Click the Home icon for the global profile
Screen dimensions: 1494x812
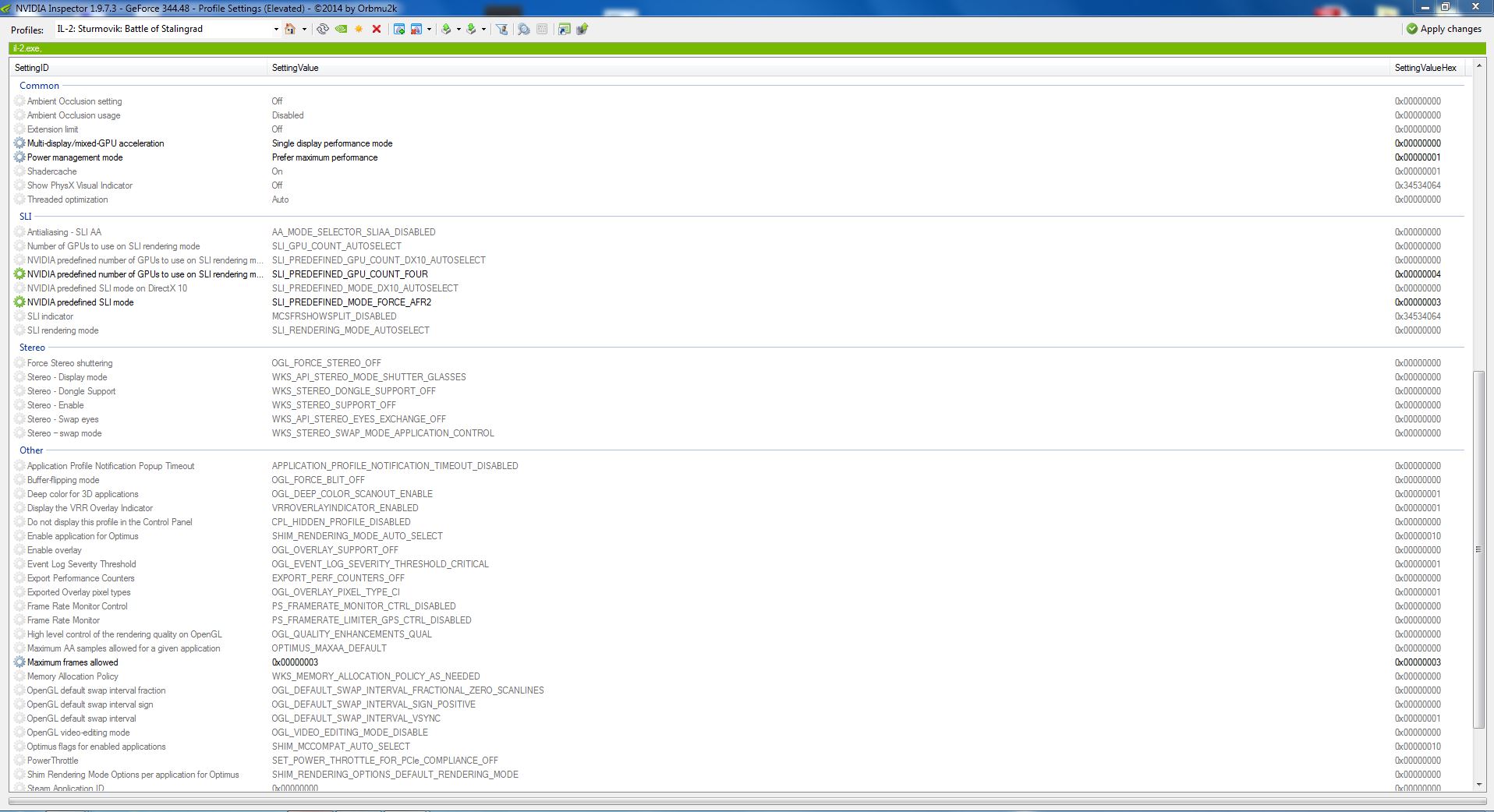pyautogui.click(x=290, y=29)
